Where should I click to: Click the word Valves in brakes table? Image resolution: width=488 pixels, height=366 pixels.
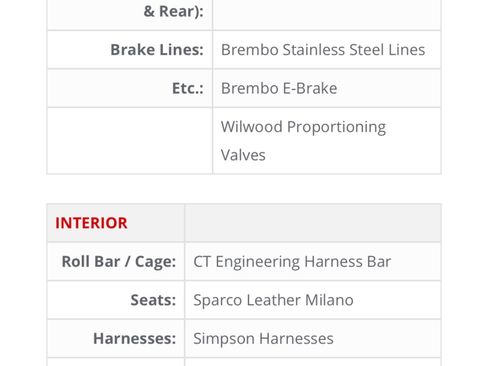click(x=243, y=155)
